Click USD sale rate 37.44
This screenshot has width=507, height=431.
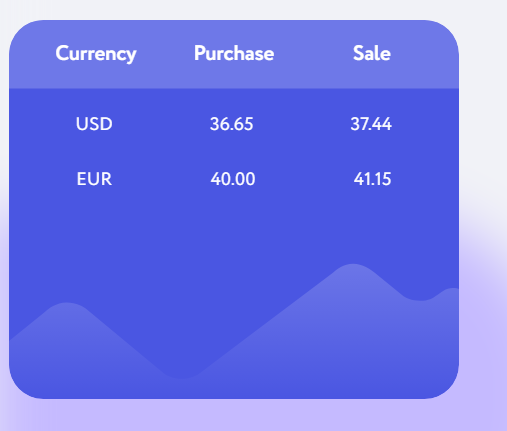371,124
